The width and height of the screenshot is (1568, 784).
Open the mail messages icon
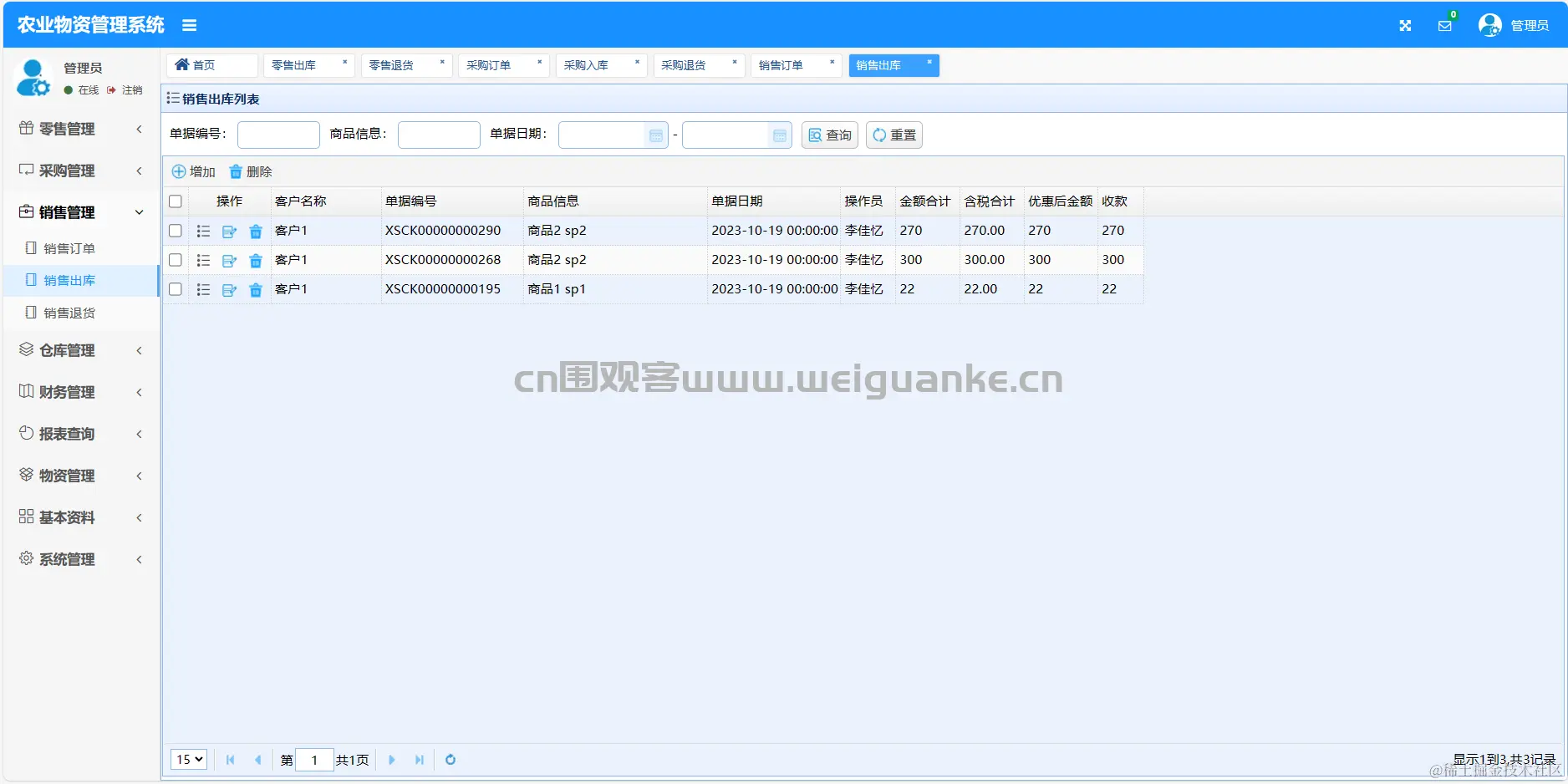1444,26
